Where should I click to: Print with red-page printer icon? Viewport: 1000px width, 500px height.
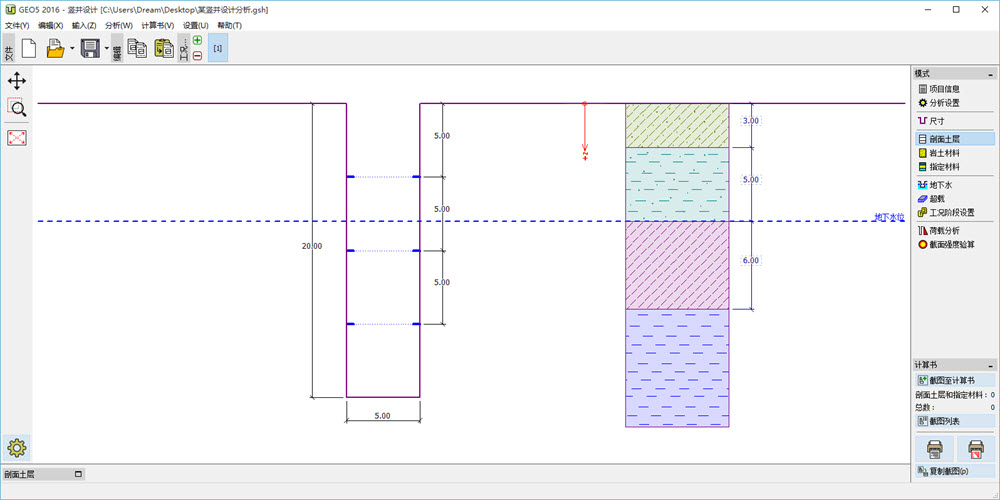(975, 450)
